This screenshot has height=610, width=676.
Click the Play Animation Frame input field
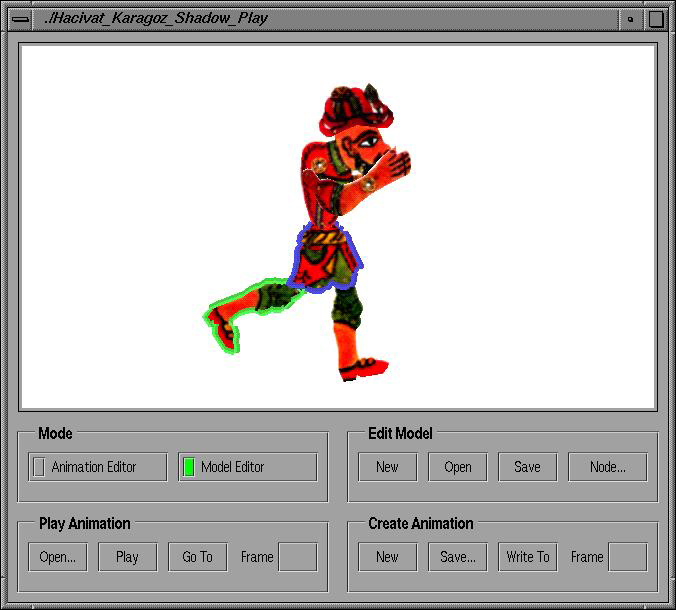(297, 557)
